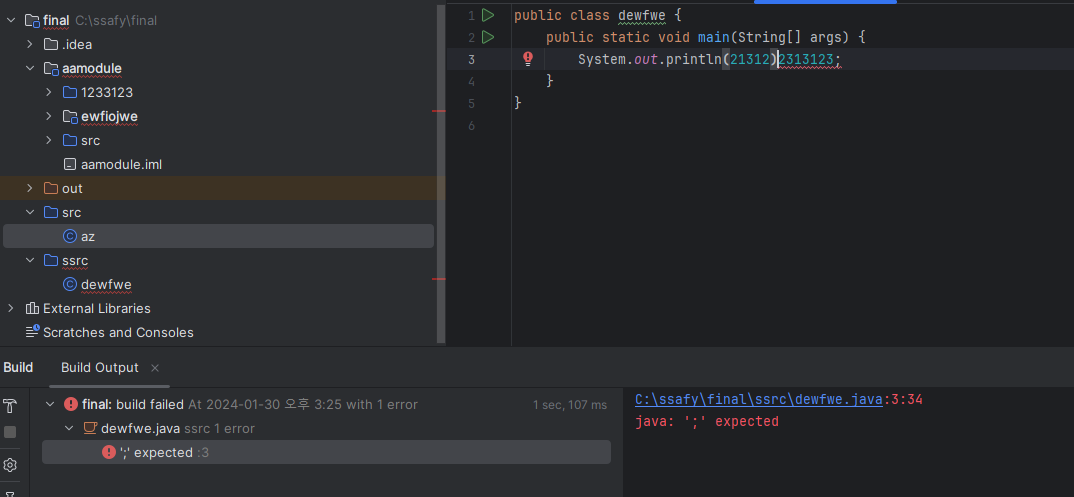Screen dimensions: 1074x497
Task: Click the project tree vertical scrollbar
Action: pyautogui.click(x=442, y=174)
